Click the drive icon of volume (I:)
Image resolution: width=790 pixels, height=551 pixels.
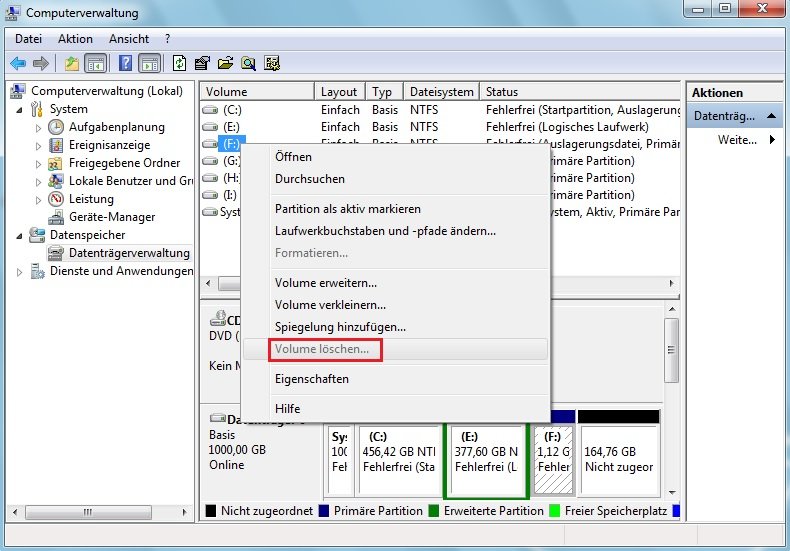(x=210, y=195)
